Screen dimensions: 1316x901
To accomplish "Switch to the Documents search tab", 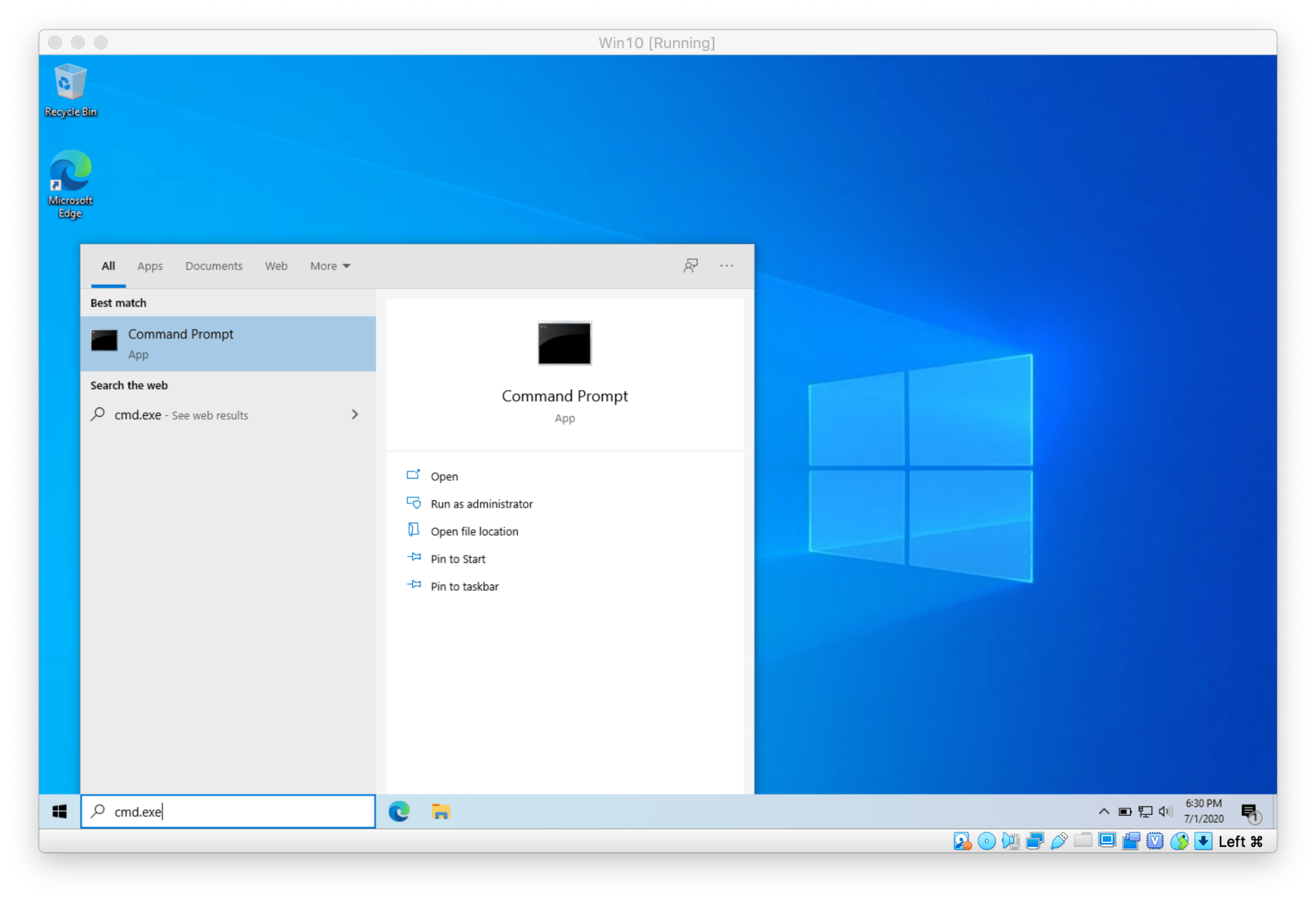I will (x=213, y=266).
